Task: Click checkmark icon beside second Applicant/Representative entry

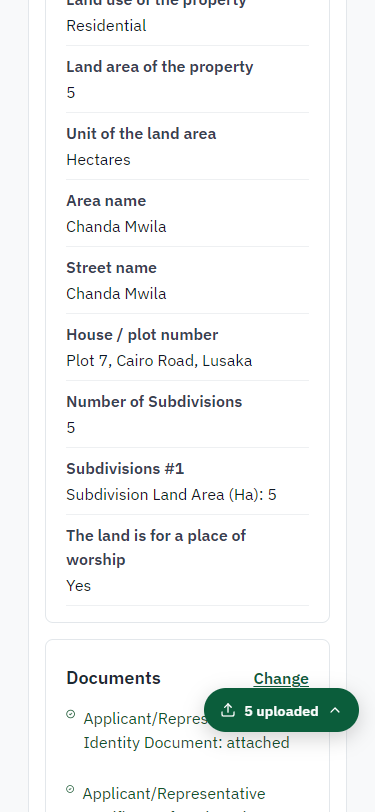Action: tap(71, 789)
